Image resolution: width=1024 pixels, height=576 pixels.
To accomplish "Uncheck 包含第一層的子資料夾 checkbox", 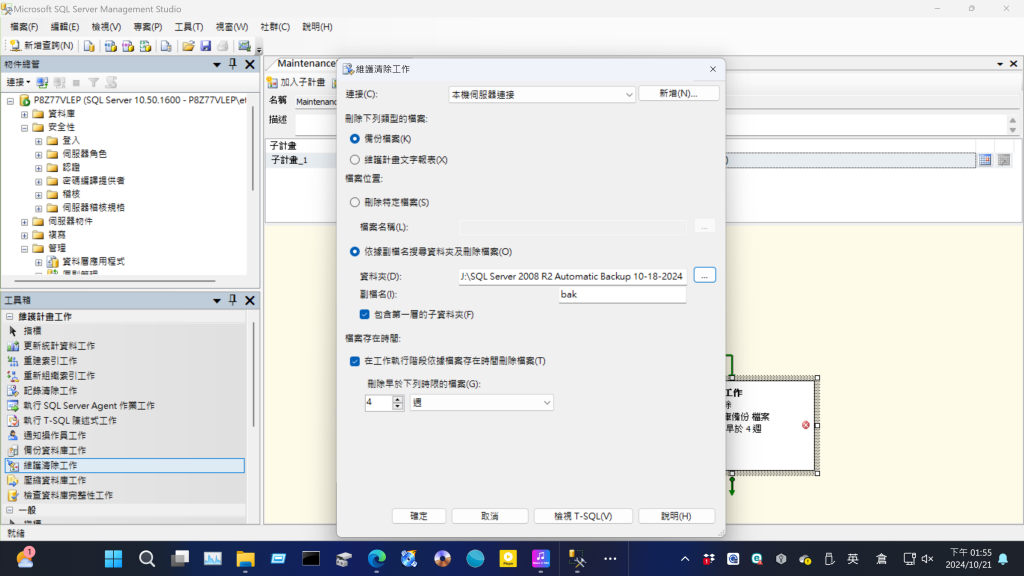I will click(365, 314).
